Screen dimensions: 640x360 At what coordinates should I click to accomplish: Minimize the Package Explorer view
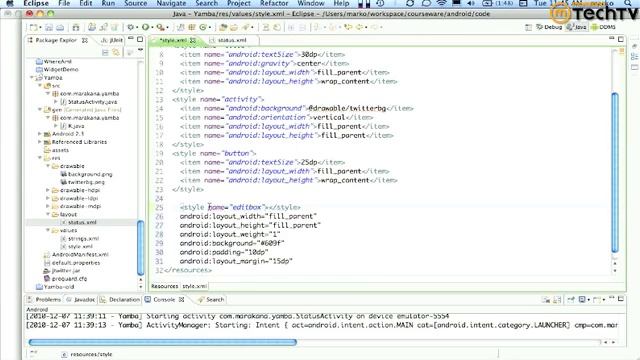(x=131, y=39)
